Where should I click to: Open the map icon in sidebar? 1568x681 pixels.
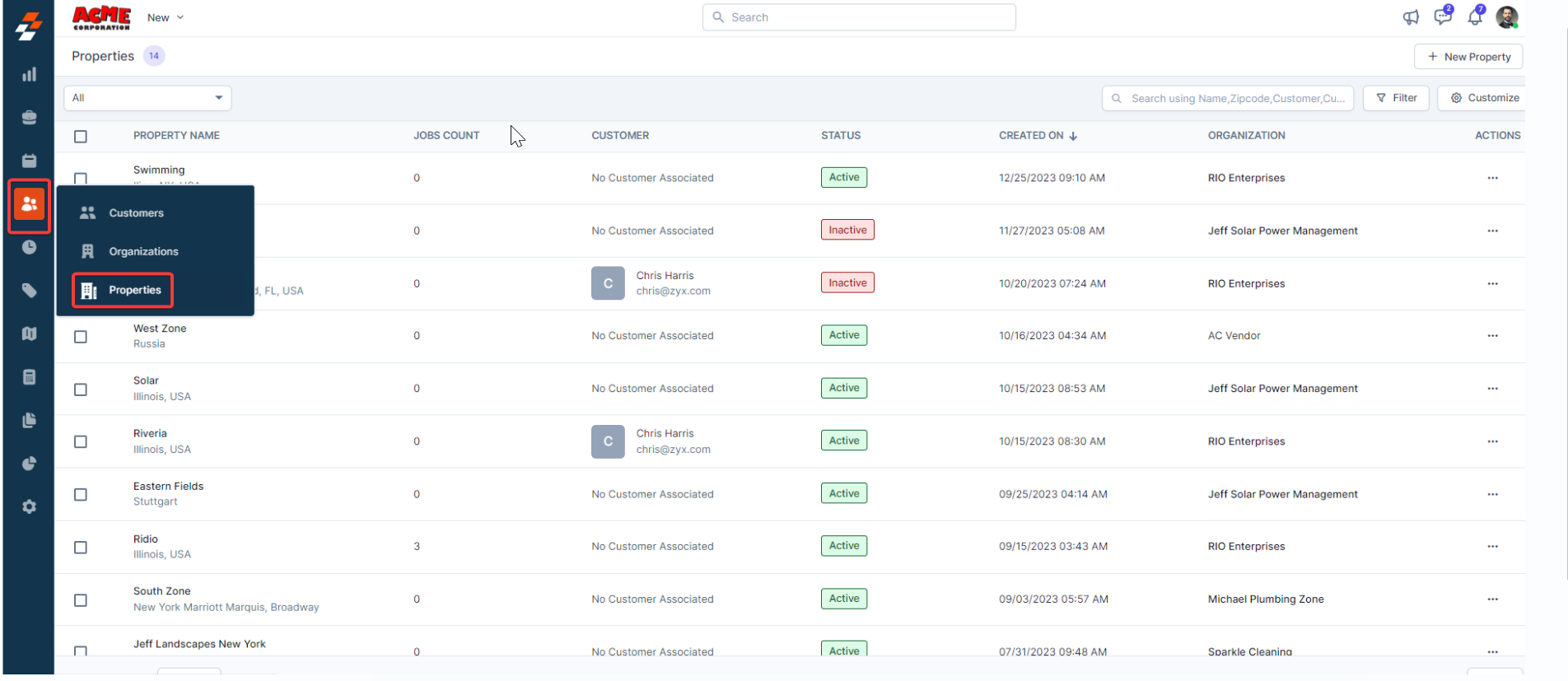click(x=29, y=334)
